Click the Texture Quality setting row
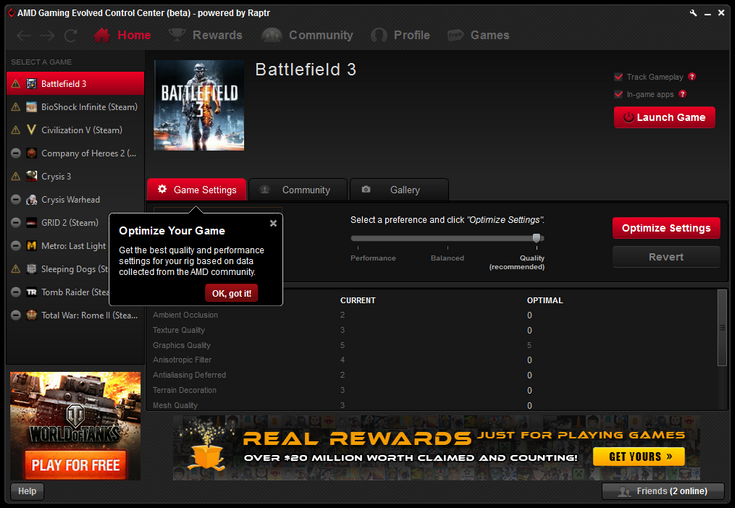Screen dimensions: 735x508 click(433, 330)
